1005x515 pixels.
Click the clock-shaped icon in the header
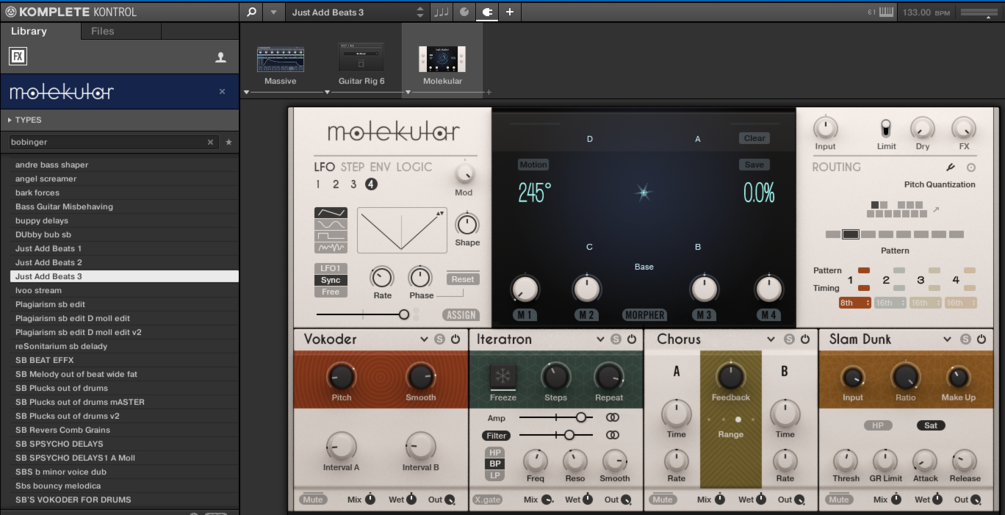click(x=464, y=12)
